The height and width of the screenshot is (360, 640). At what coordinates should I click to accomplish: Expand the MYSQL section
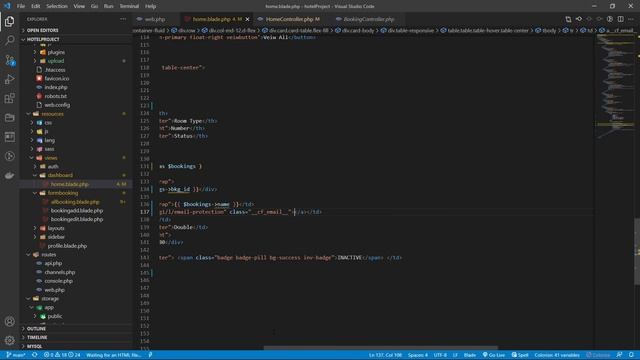[34, 346]
